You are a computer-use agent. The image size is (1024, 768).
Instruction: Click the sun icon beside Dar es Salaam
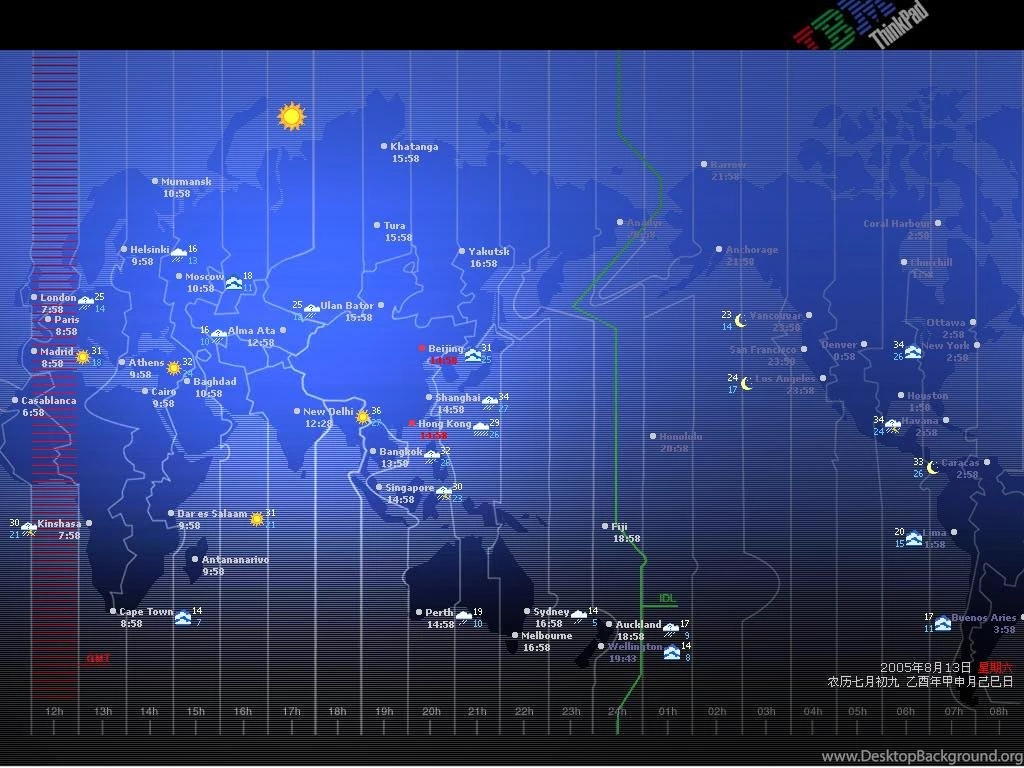(257, 519)
